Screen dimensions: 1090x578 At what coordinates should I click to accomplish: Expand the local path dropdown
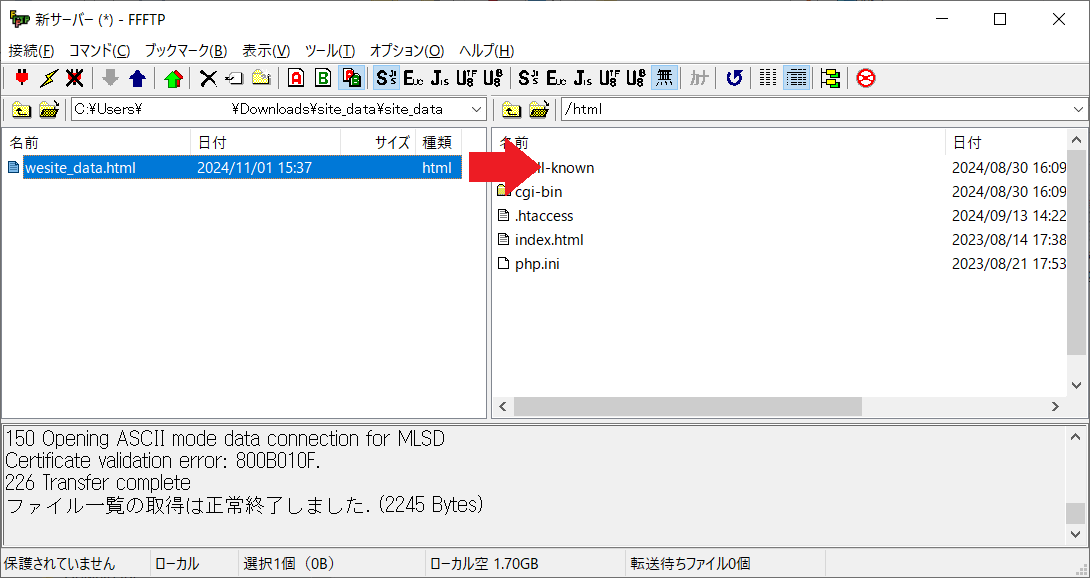tap(475, 109)
